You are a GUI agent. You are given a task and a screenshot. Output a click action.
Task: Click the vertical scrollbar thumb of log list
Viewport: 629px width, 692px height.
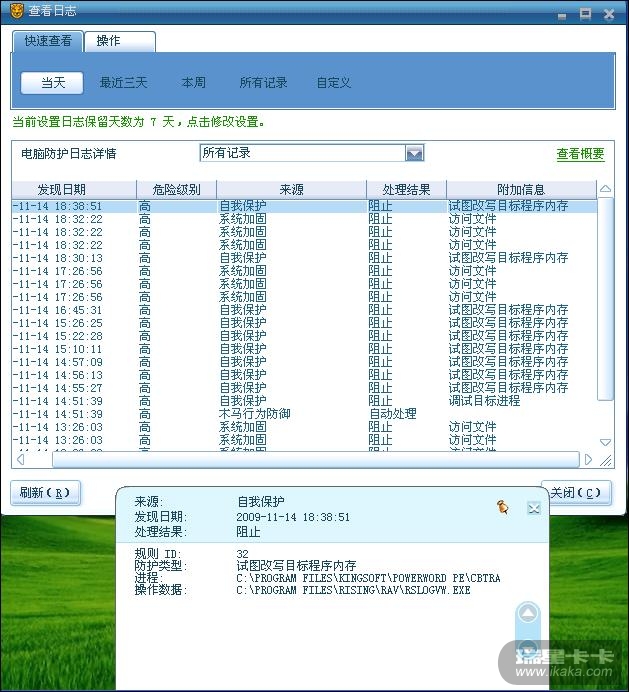[x=606, y=299]
